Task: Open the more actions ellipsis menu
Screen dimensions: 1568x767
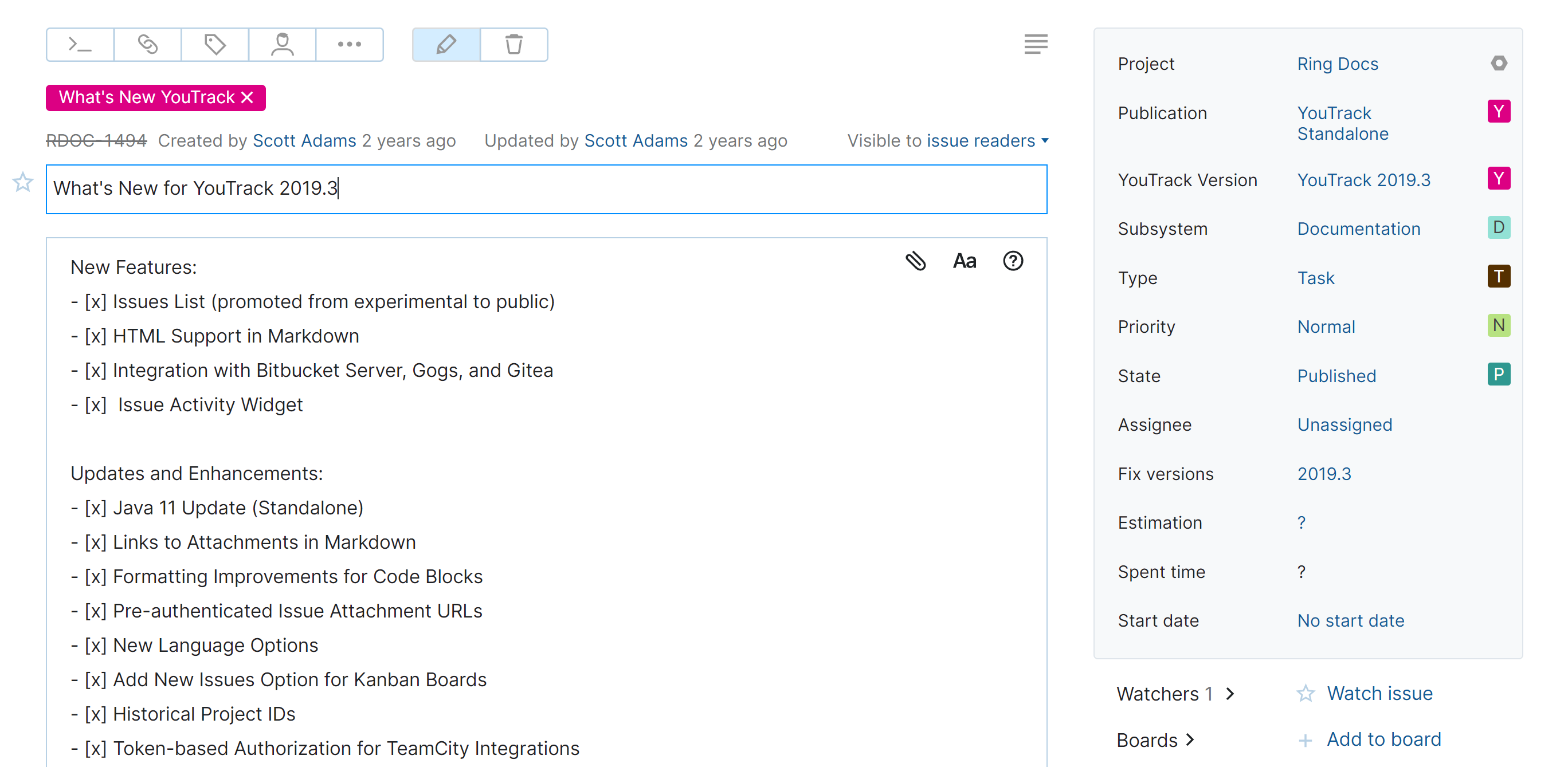Action: coord(350,45)
